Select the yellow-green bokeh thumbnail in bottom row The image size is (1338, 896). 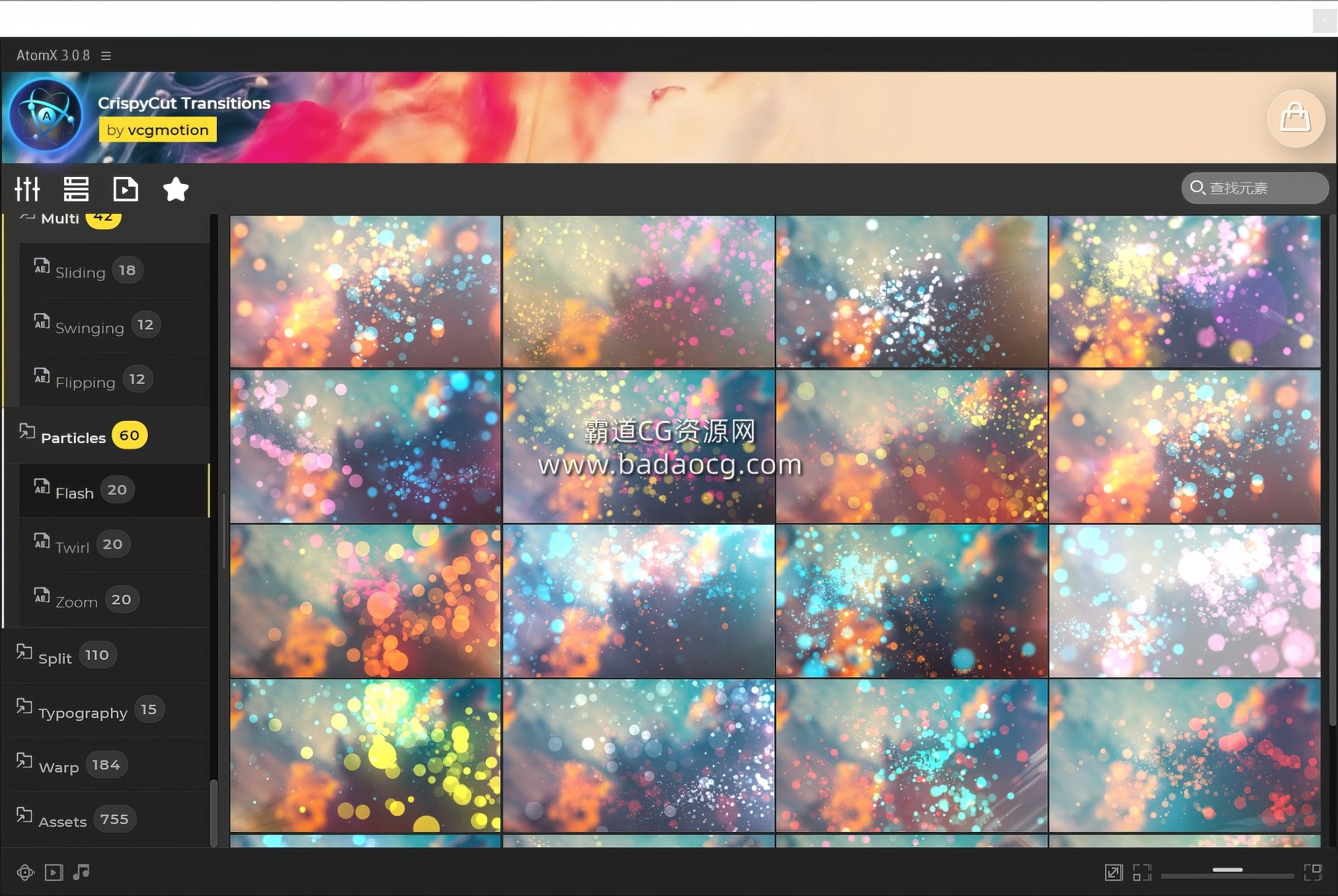(x=365, y=755)
